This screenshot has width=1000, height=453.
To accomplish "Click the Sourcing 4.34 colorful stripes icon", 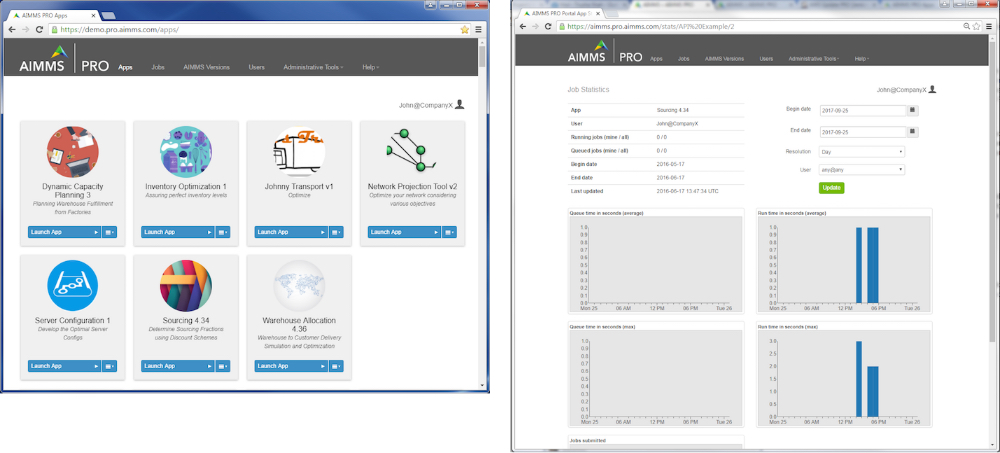I will click(x=186, y=285).
